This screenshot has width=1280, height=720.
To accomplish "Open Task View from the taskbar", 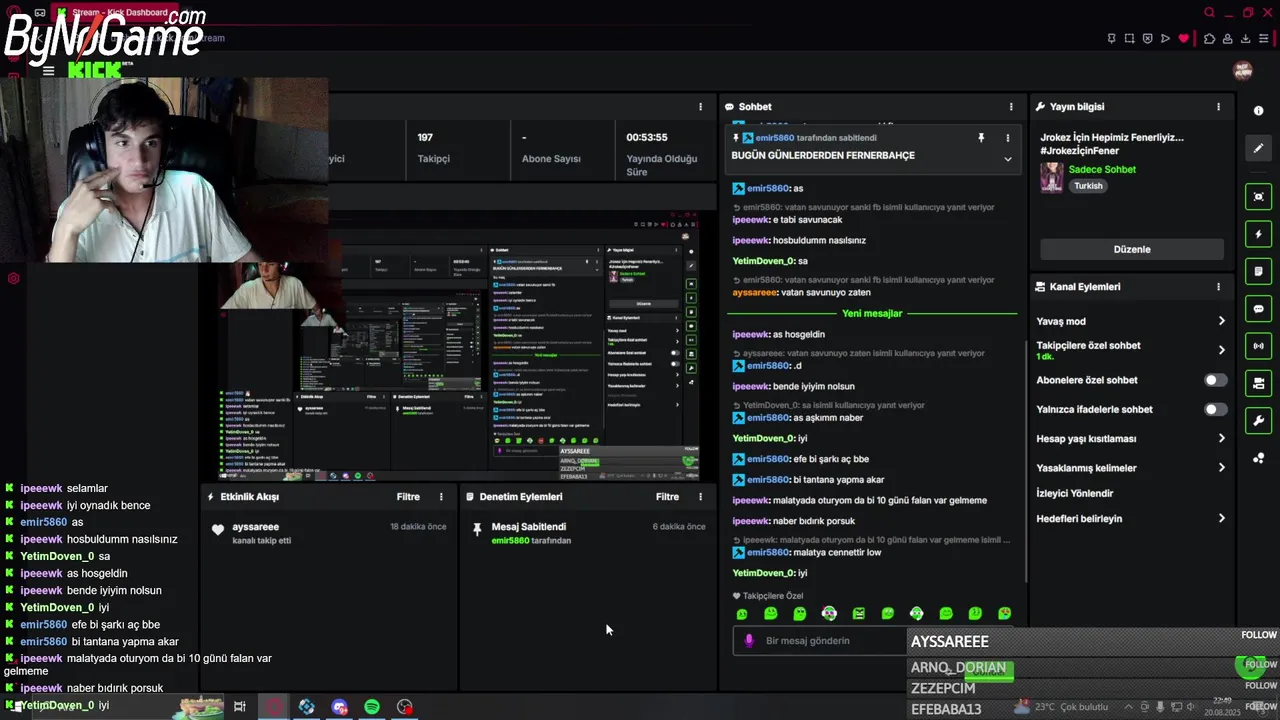I will pos(240,707).
